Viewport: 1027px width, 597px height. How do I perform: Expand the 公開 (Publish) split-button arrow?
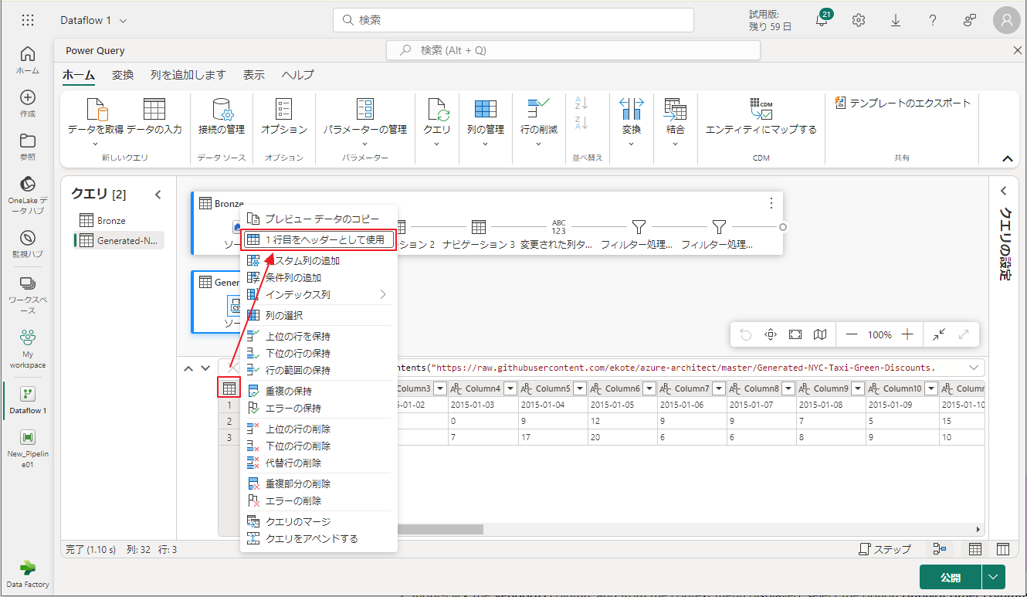pos(993,577)
